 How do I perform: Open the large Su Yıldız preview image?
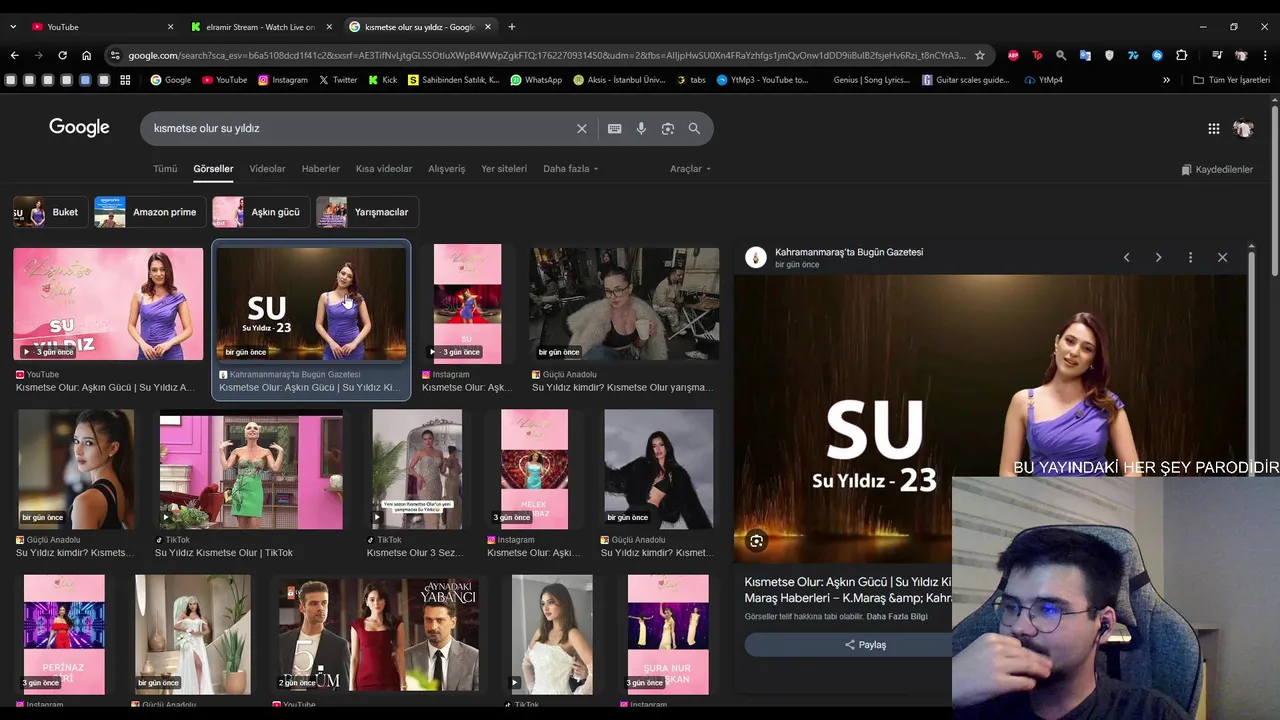(990, 419)
